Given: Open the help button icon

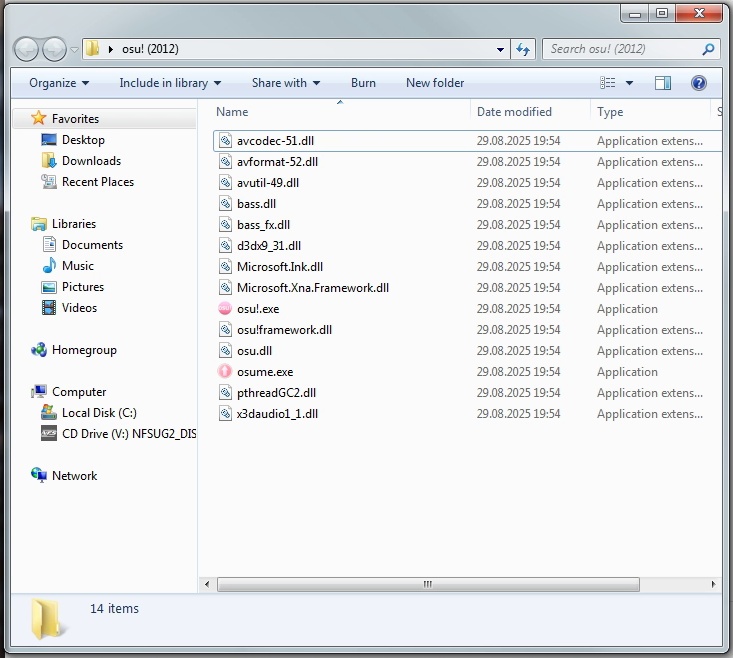Looking at the screenshot, I should coord(698,83).
